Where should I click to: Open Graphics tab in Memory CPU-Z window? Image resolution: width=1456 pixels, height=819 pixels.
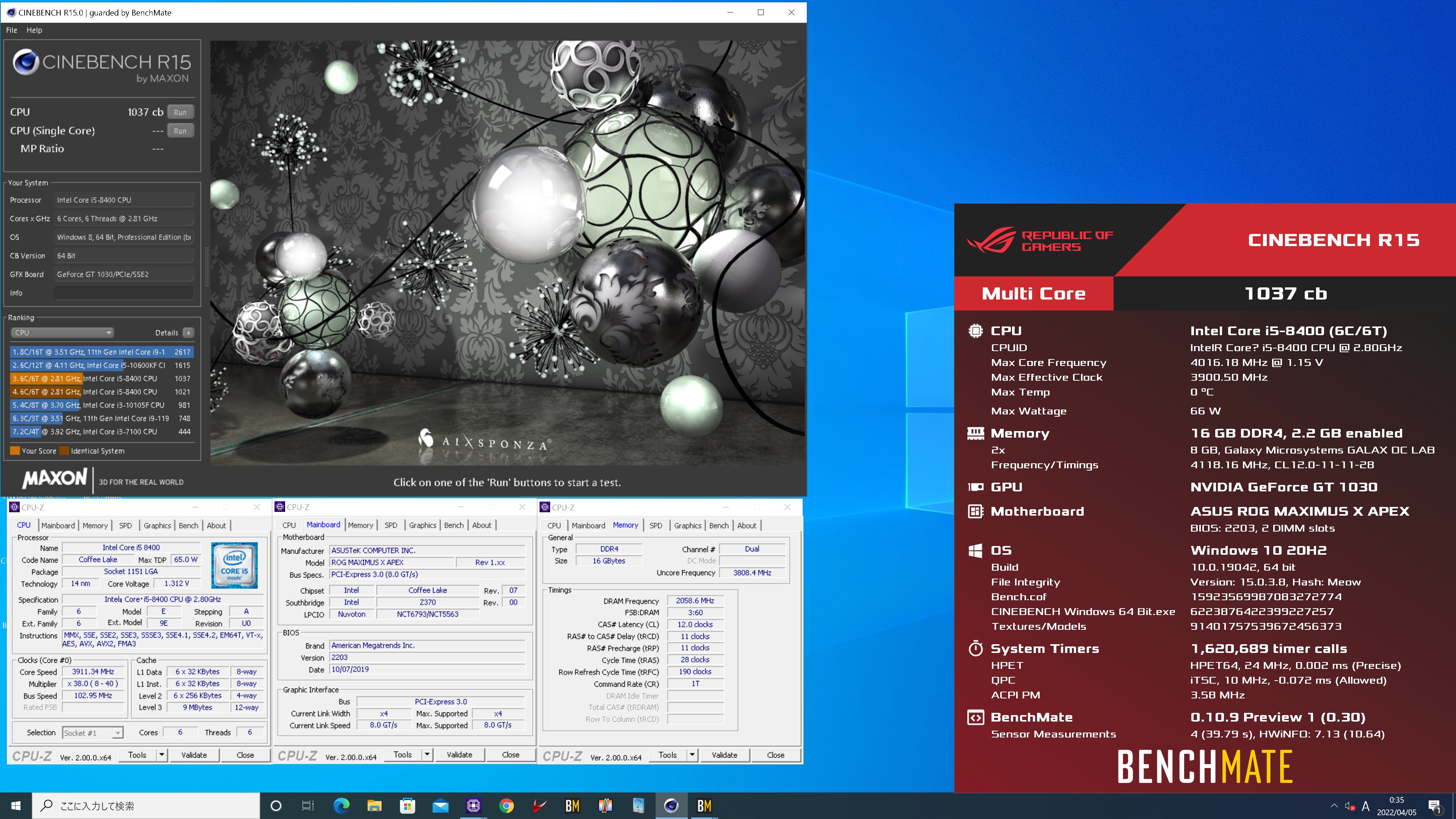[687, 525]
